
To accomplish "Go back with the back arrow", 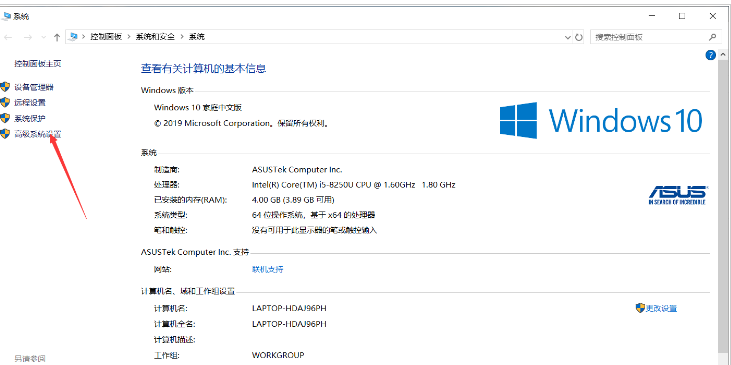I will [x=8, y=37].
